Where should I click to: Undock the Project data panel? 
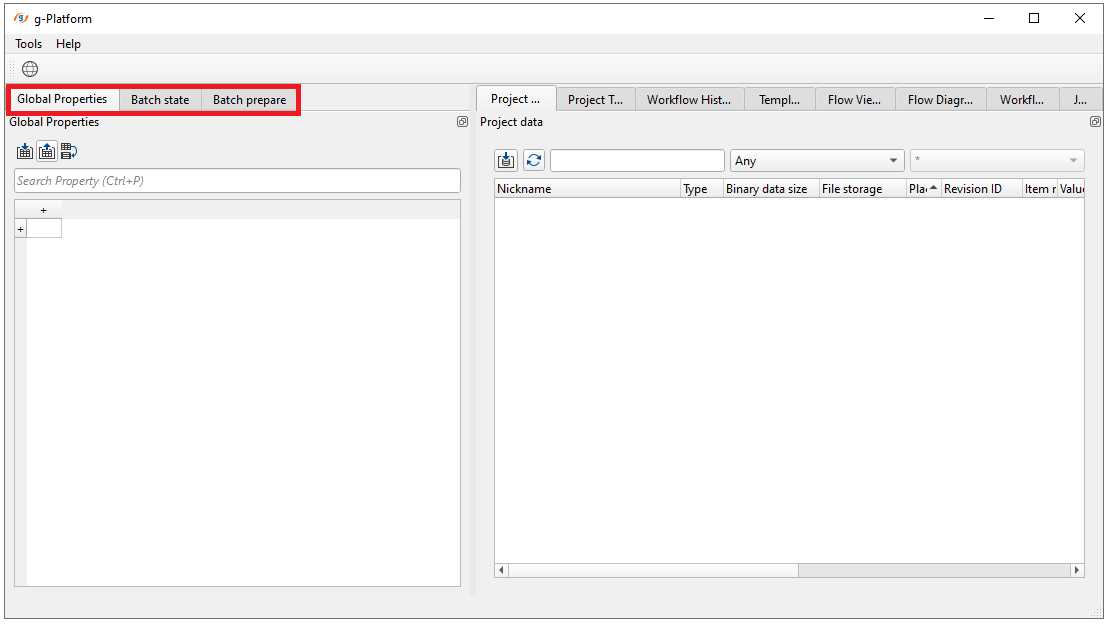(1095, 122)
